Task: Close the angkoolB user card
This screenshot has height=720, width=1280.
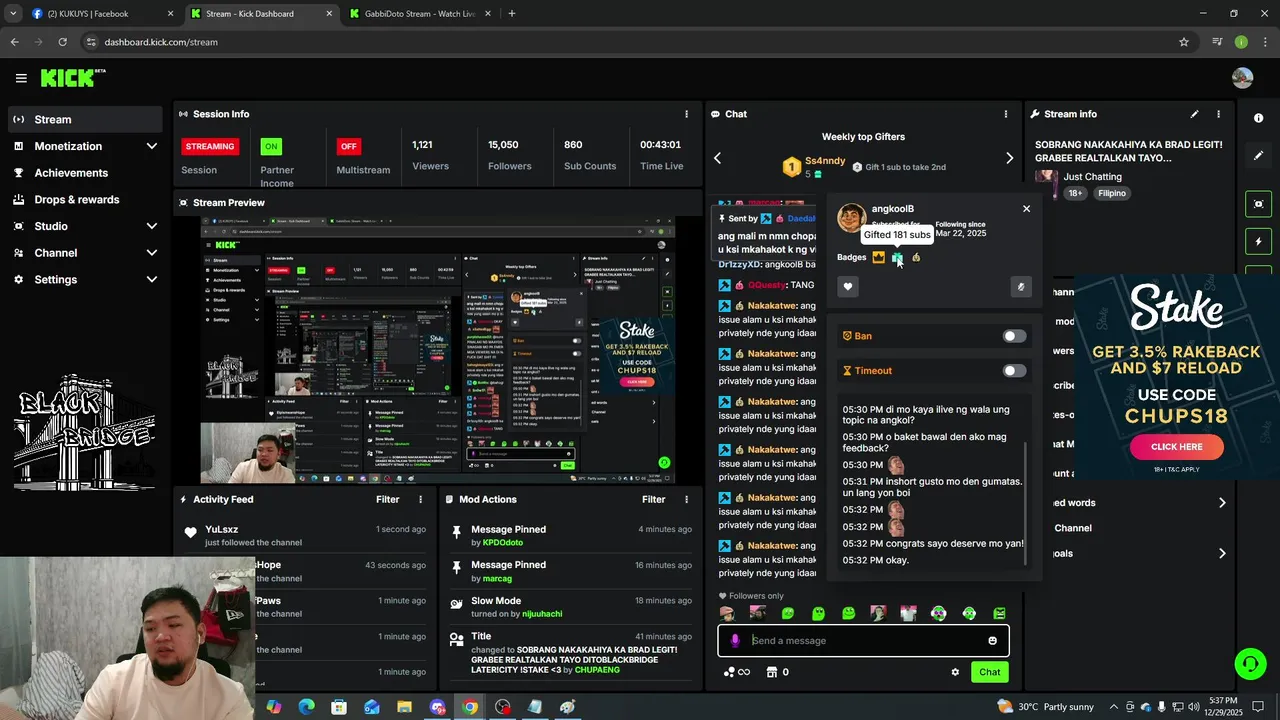Action: coord(1026,209)
